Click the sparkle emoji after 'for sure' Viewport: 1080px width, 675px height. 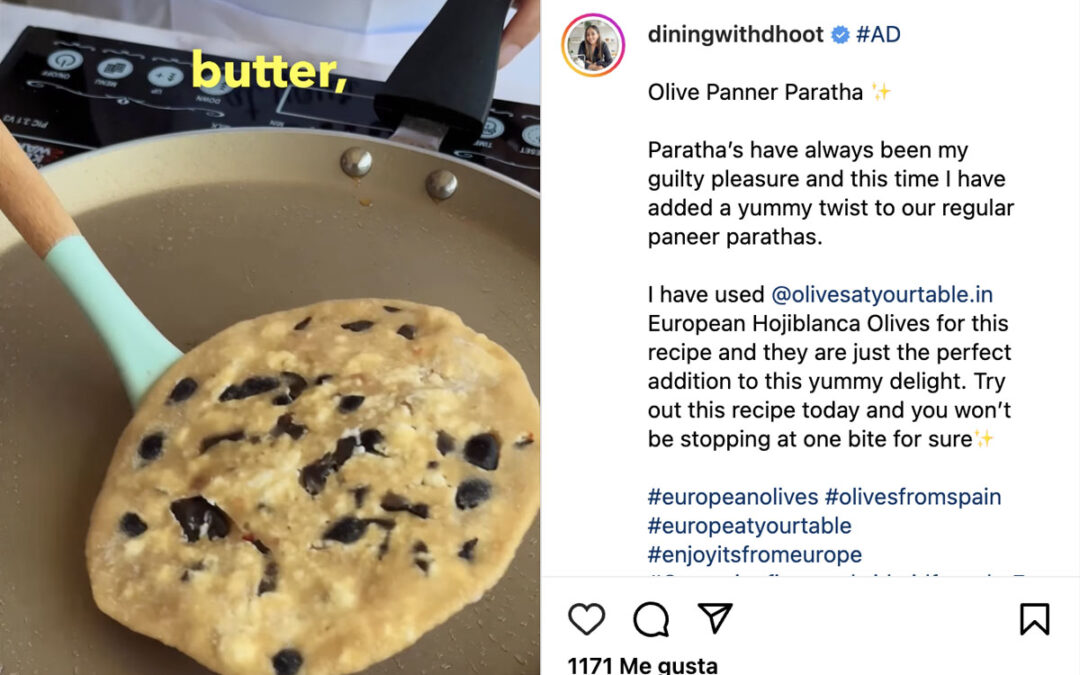[x=984, y=439]
